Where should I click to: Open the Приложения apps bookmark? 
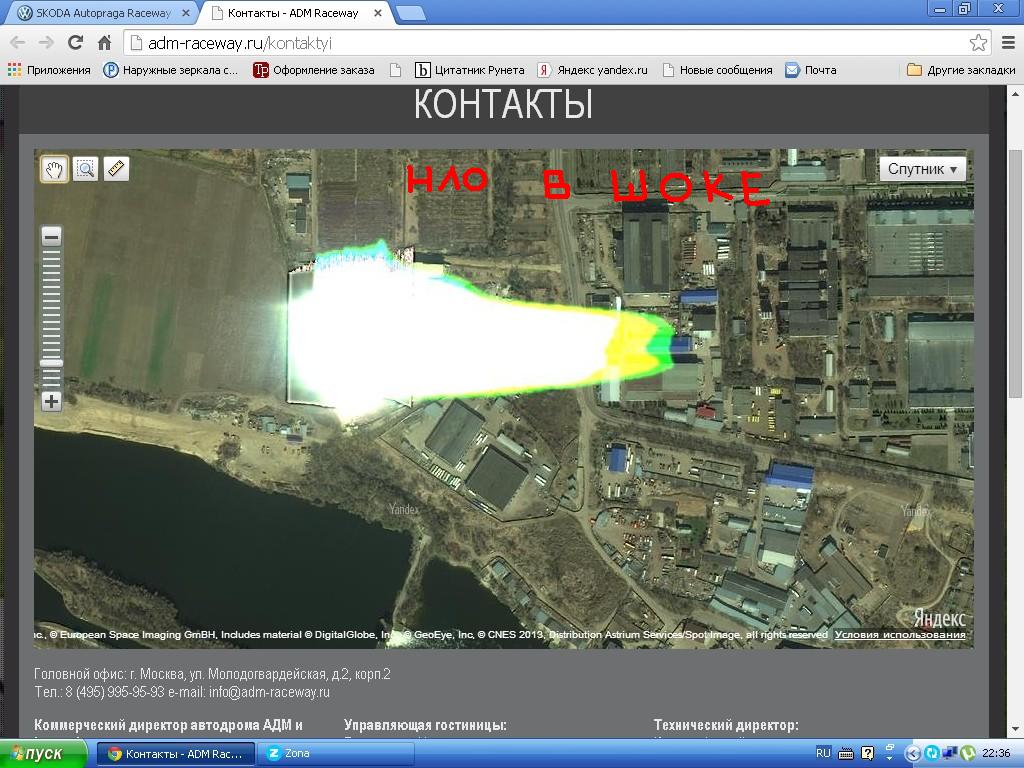tap(50, 70)
